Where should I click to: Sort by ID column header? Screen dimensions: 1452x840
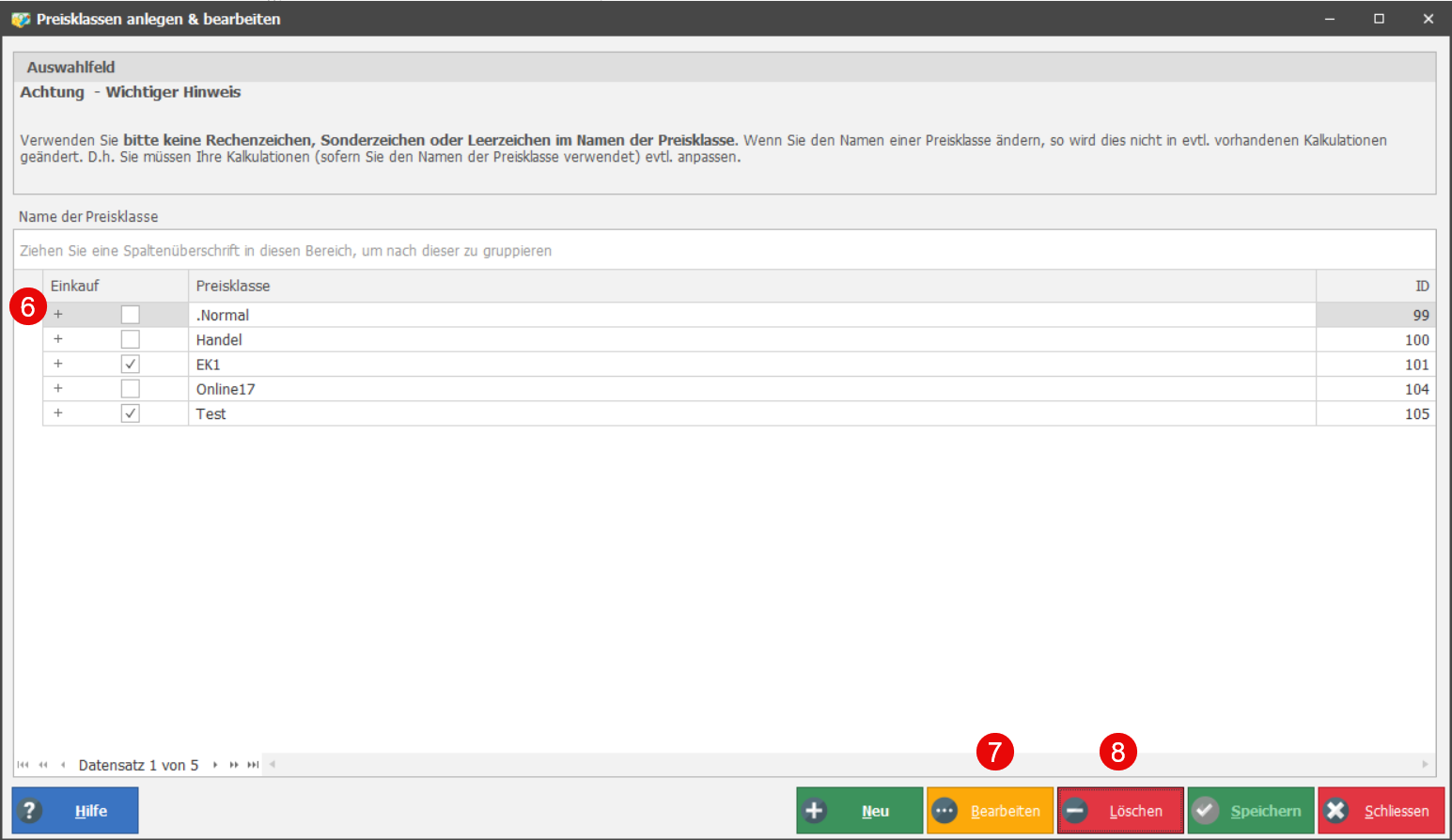click(x=1376, y=286)
